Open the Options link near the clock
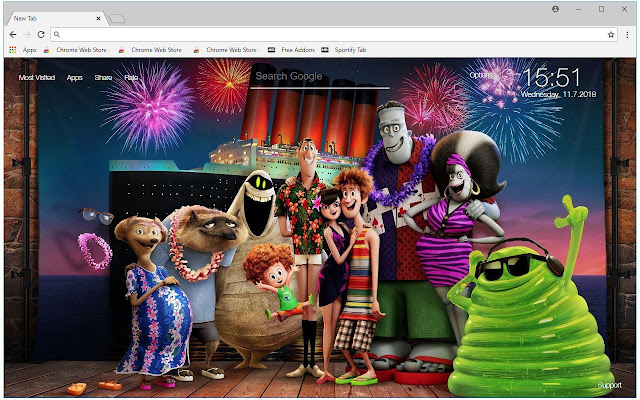 (x=481, y=75)
